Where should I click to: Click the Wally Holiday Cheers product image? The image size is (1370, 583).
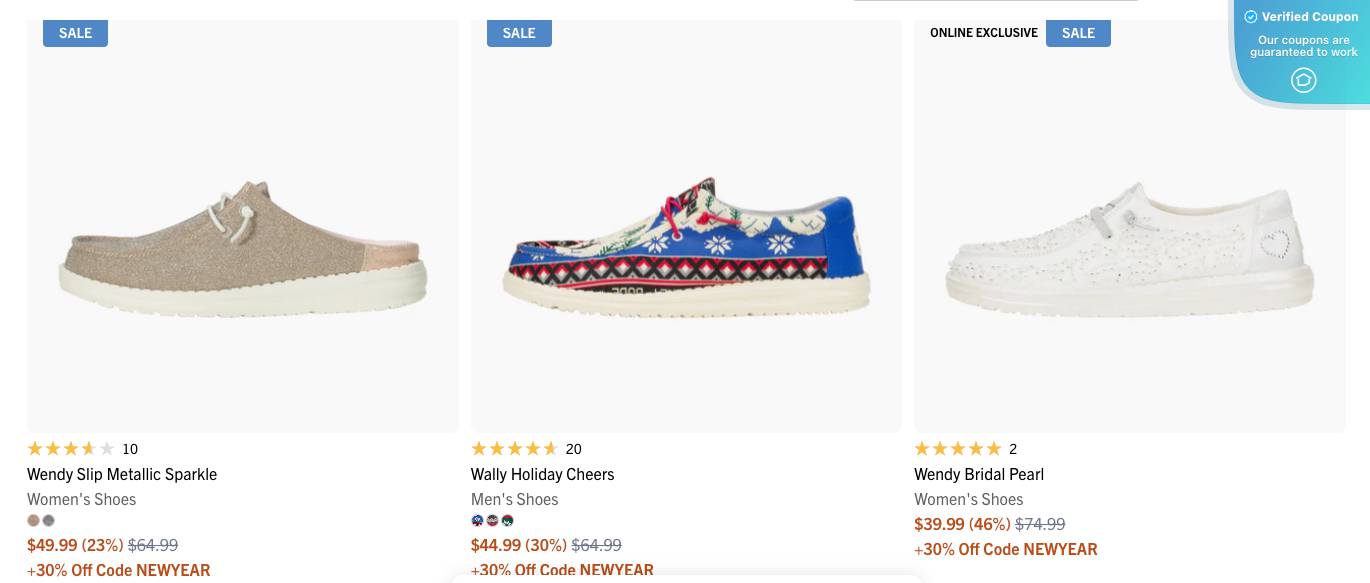click(686, 227)
